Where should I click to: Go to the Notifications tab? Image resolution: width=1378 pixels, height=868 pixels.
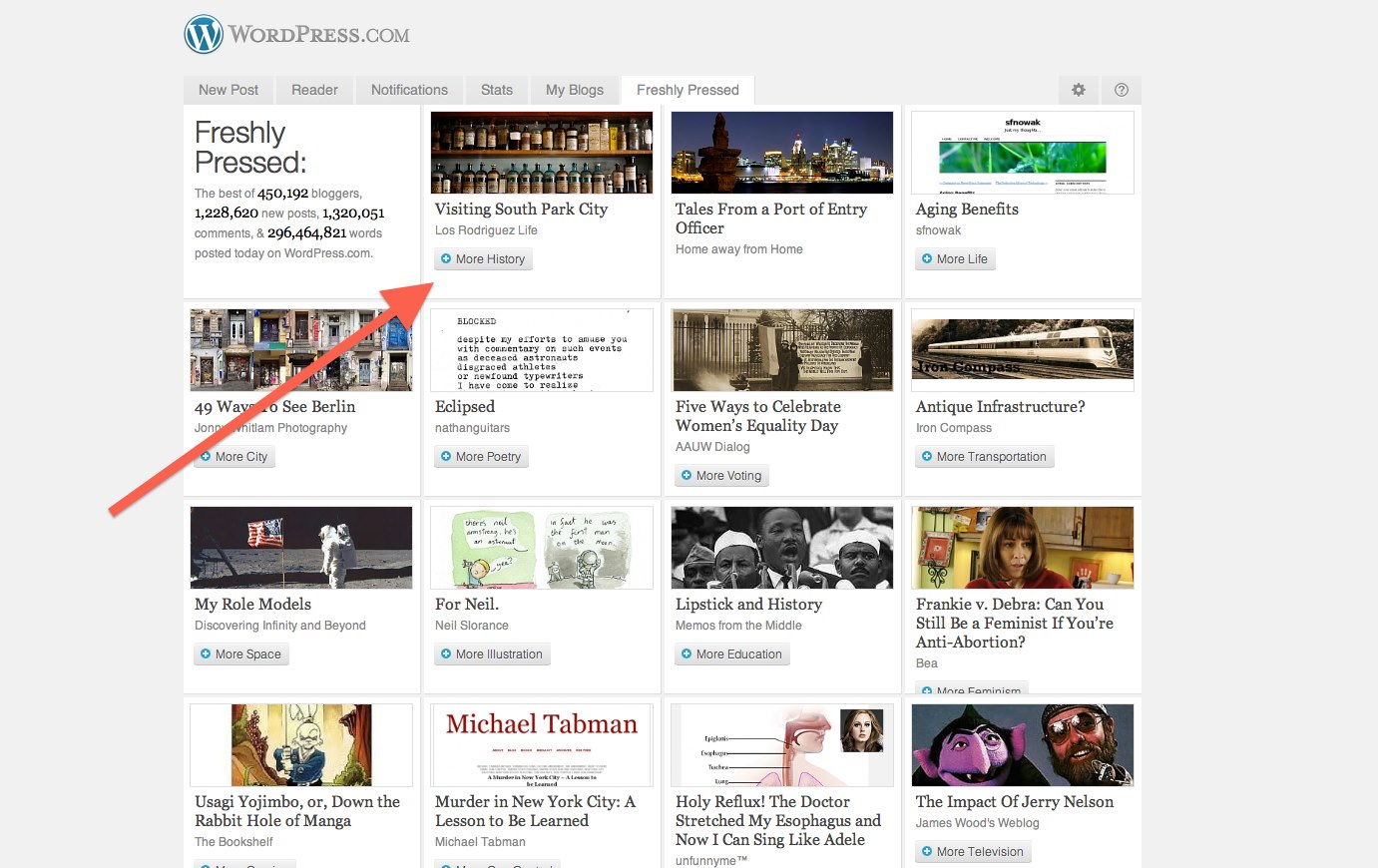[x=409, y=90]
